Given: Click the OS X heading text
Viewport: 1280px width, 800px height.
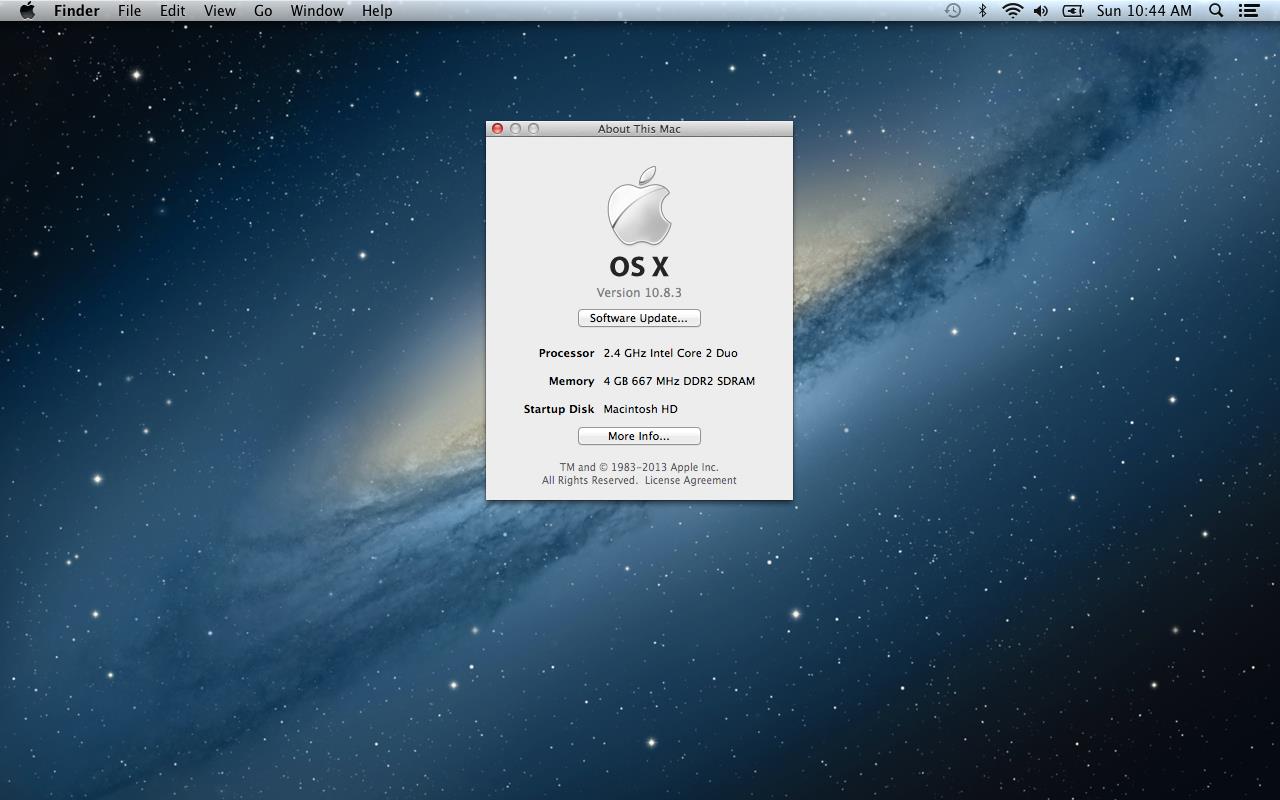Looking at the screenshot, I should (x=639, y=267).
